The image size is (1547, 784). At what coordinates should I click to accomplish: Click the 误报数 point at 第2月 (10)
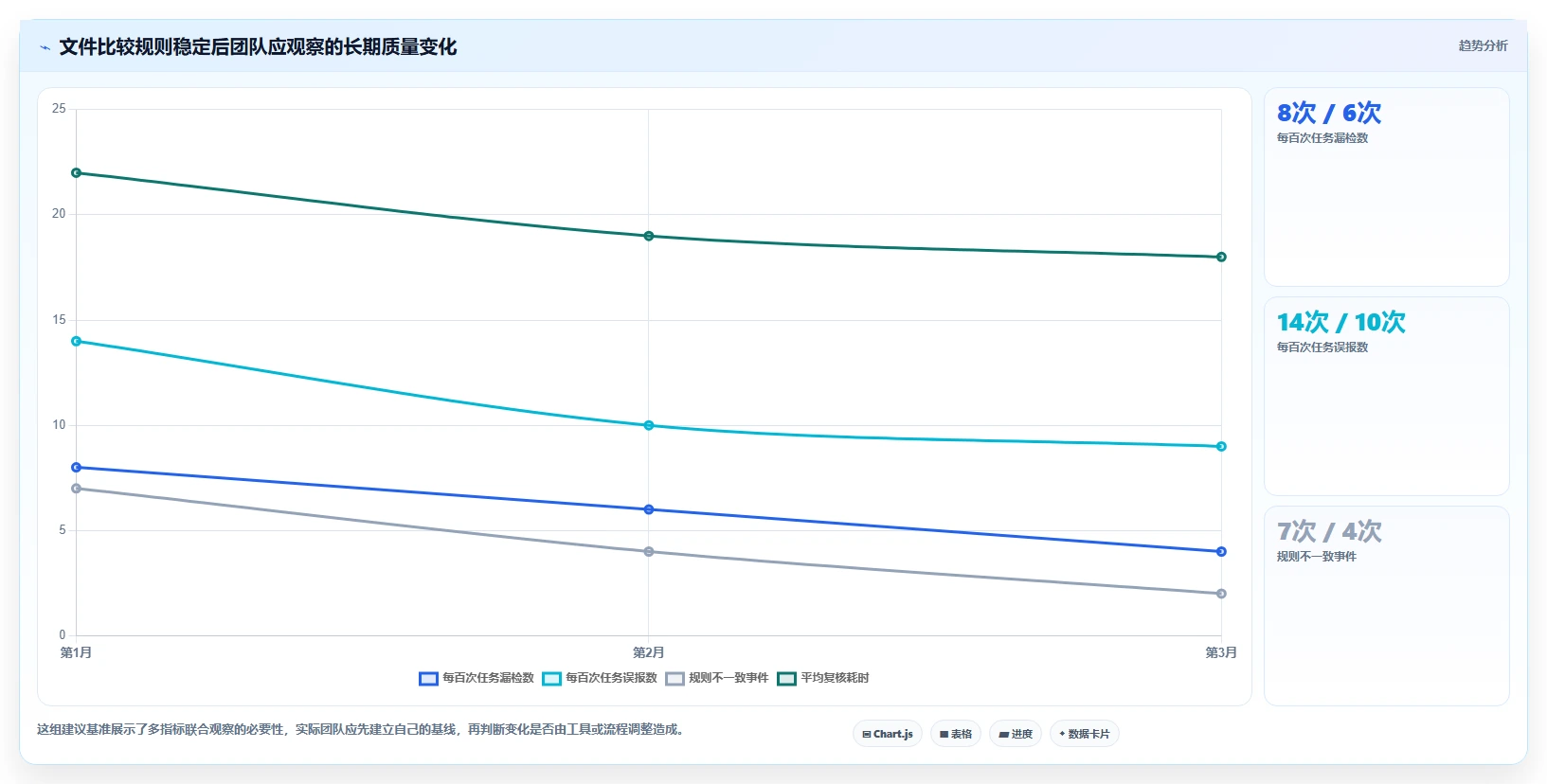649,425
